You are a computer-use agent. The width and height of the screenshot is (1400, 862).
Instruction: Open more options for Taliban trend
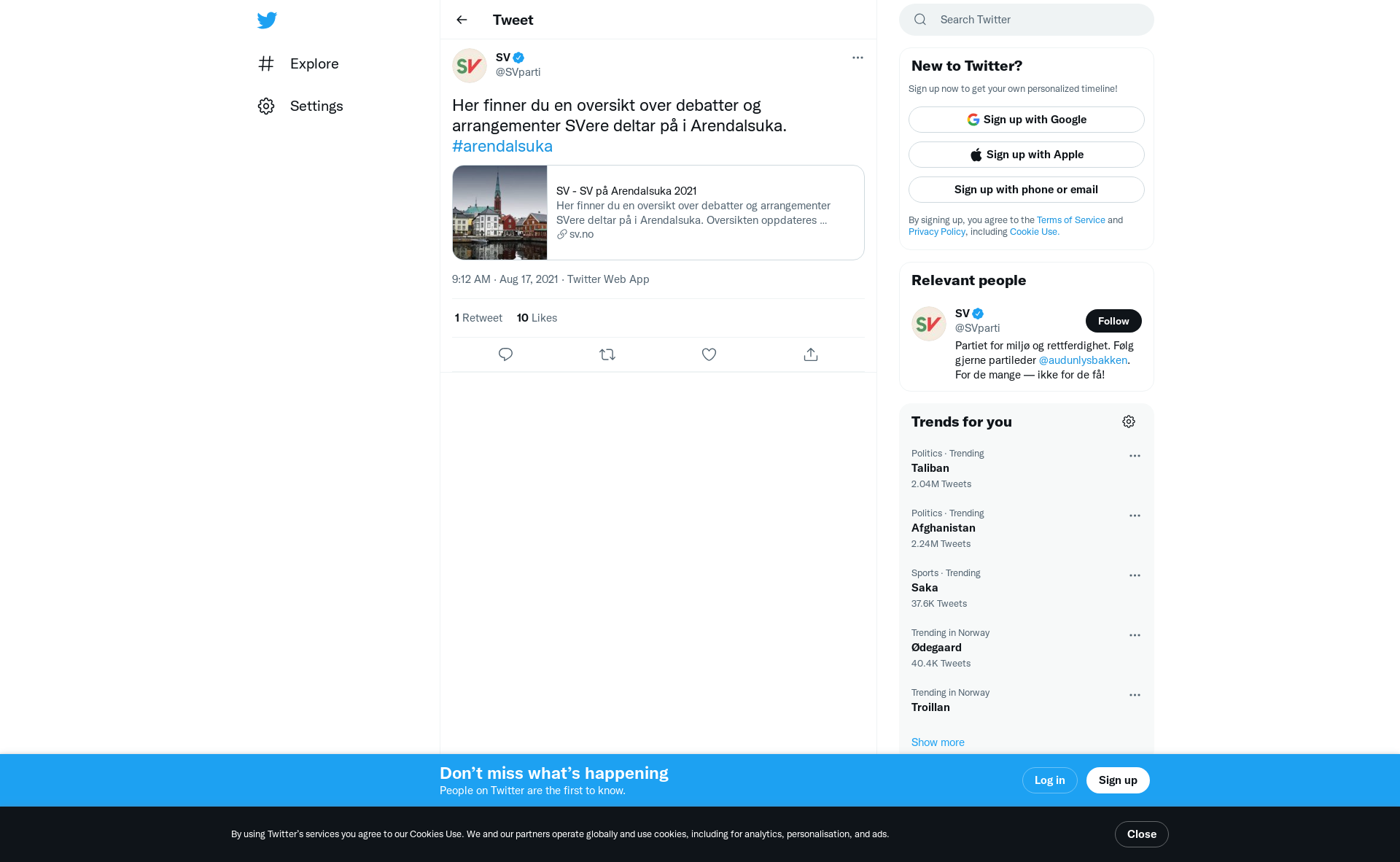point(1135,456)
